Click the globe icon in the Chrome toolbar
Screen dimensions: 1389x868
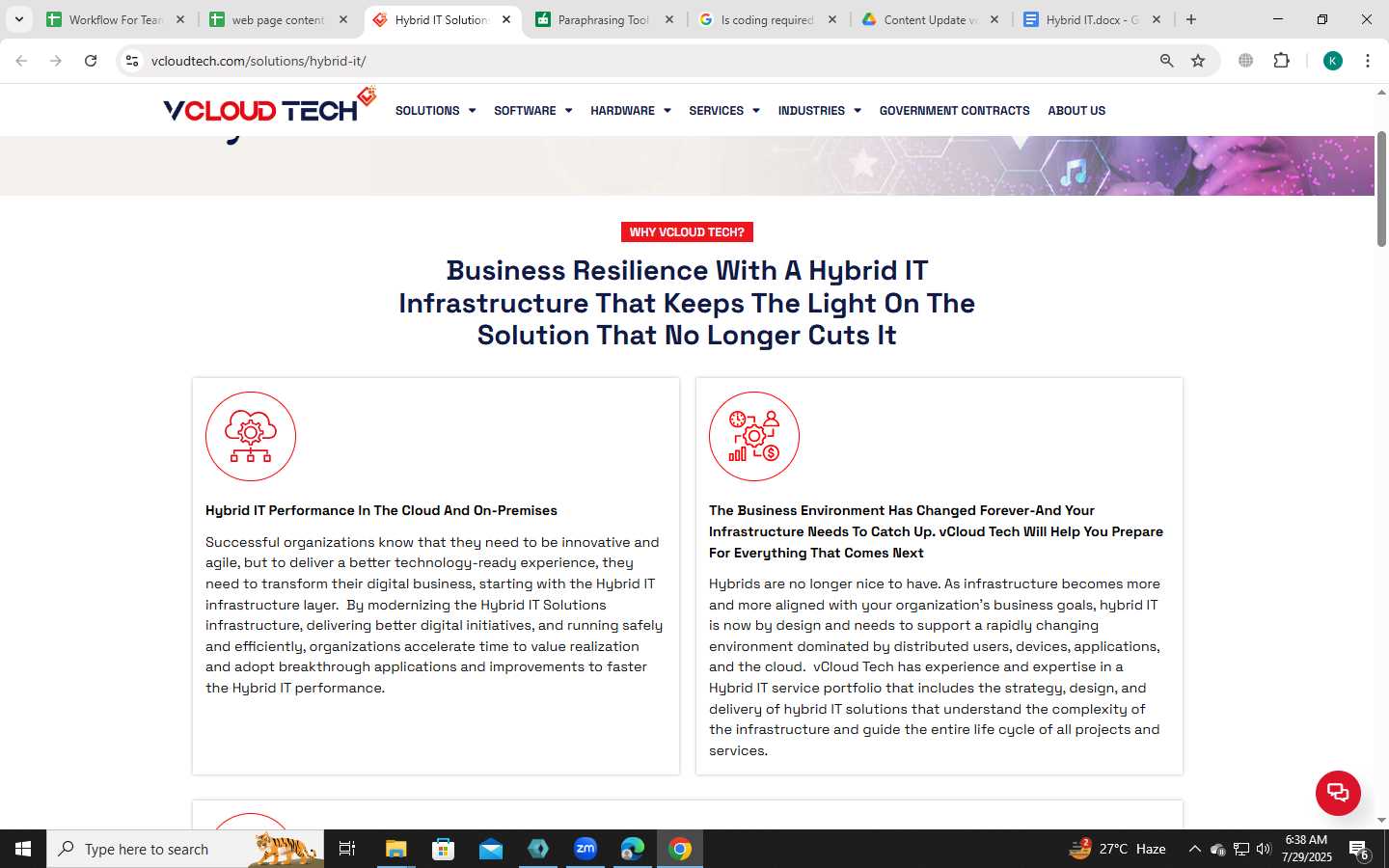point(1246,61)
